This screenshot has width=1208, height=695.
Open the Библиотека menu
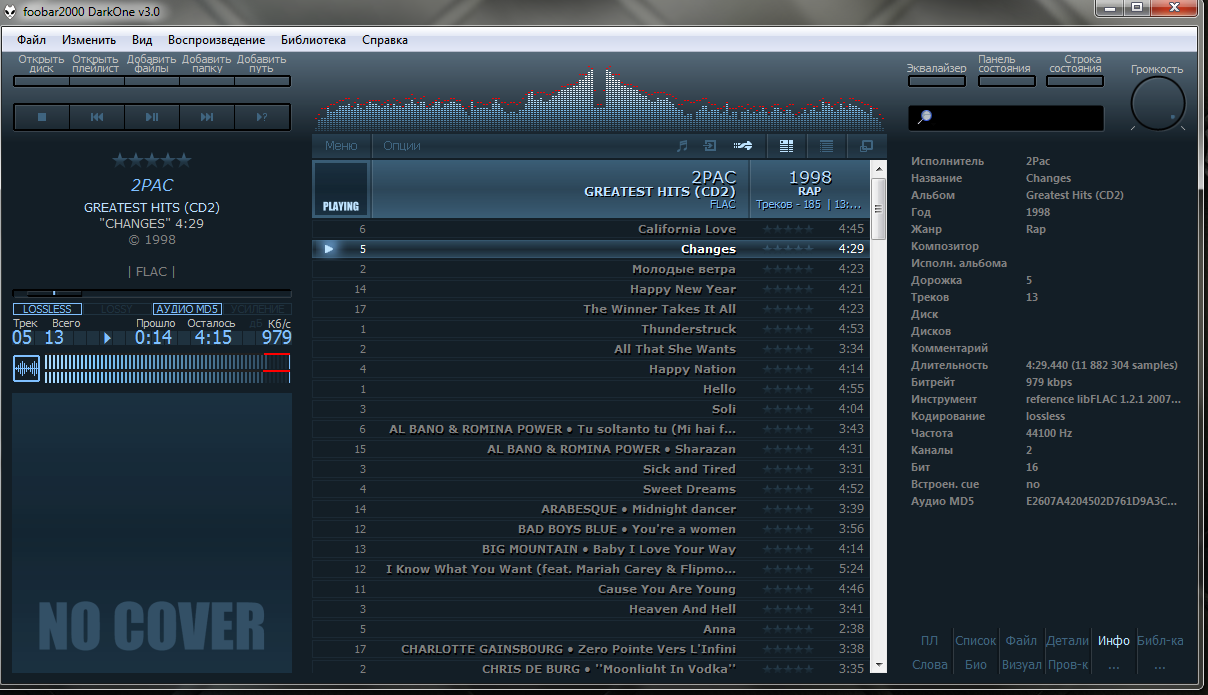(x=314, y=40)
